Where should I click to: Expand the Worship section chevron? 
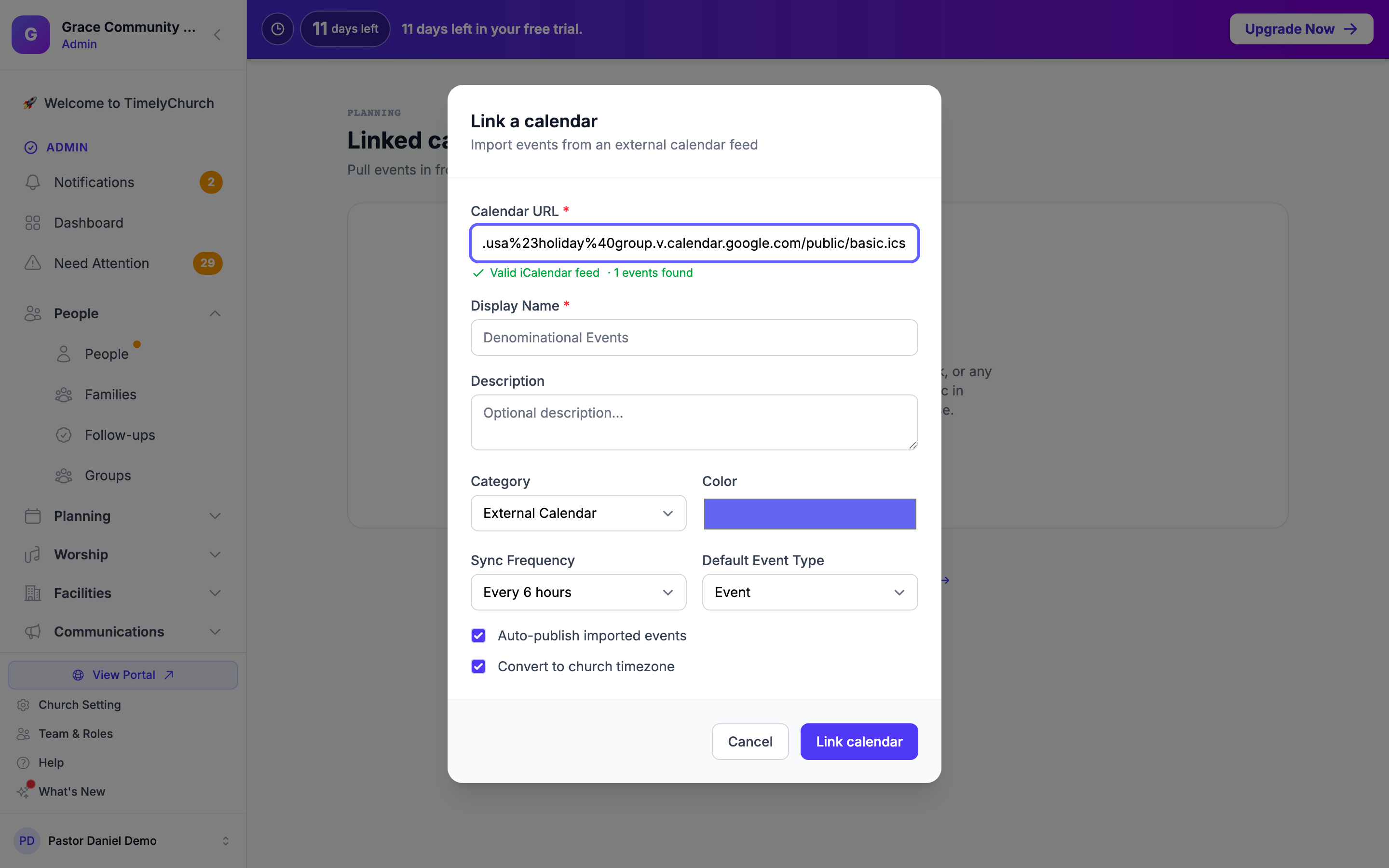pos(215,555)
